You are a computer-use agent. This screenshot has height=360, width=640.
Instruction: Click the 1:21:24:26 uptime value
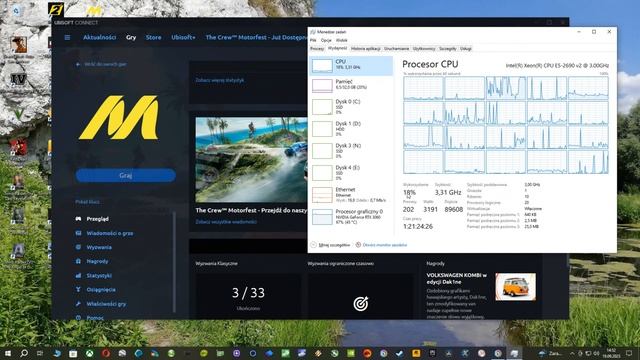point(418,226)
